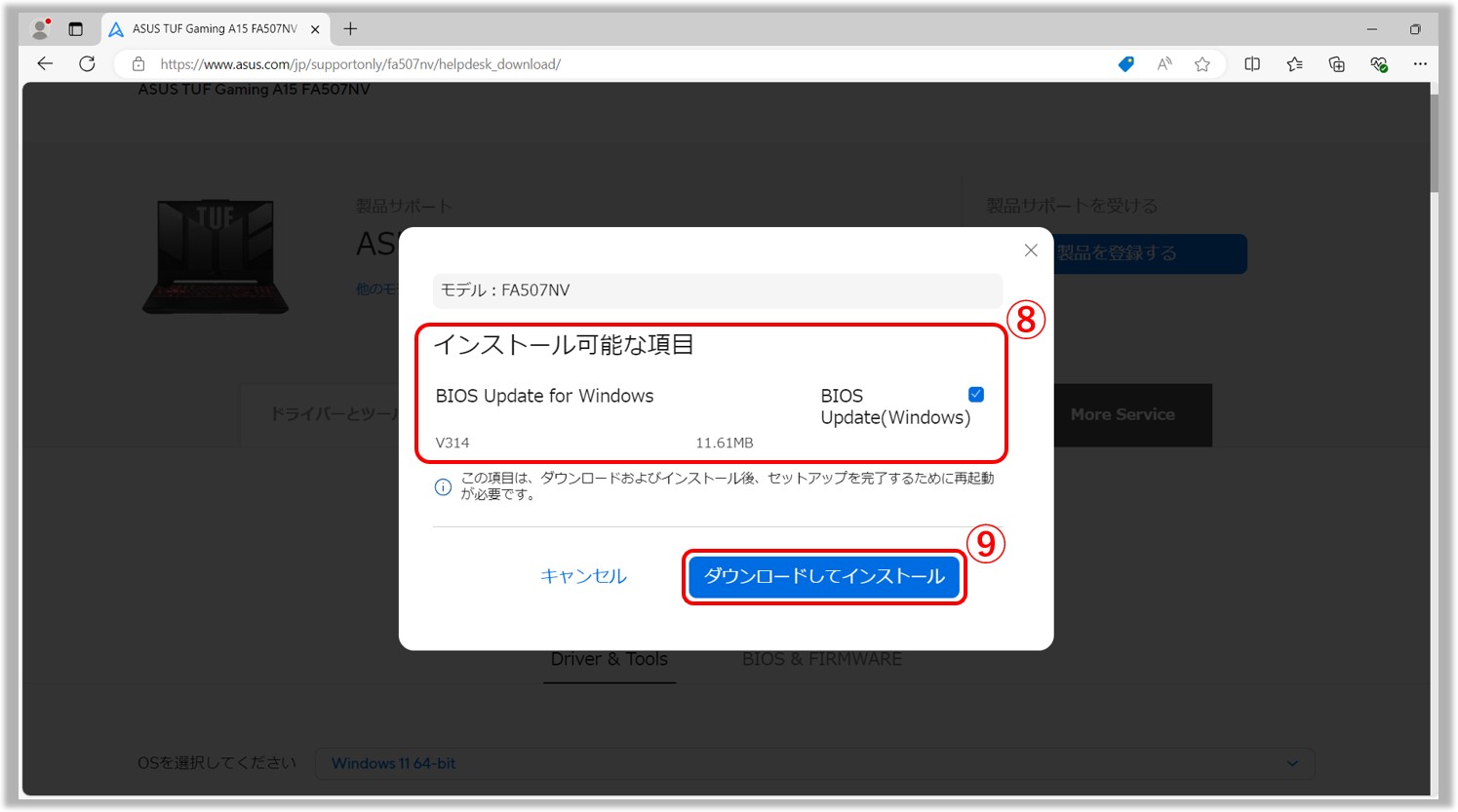Screen dimensions: 1458x812
Task: Click ASUS TUF Gaming A15 FA507NV page title
Action: point(255,90)
